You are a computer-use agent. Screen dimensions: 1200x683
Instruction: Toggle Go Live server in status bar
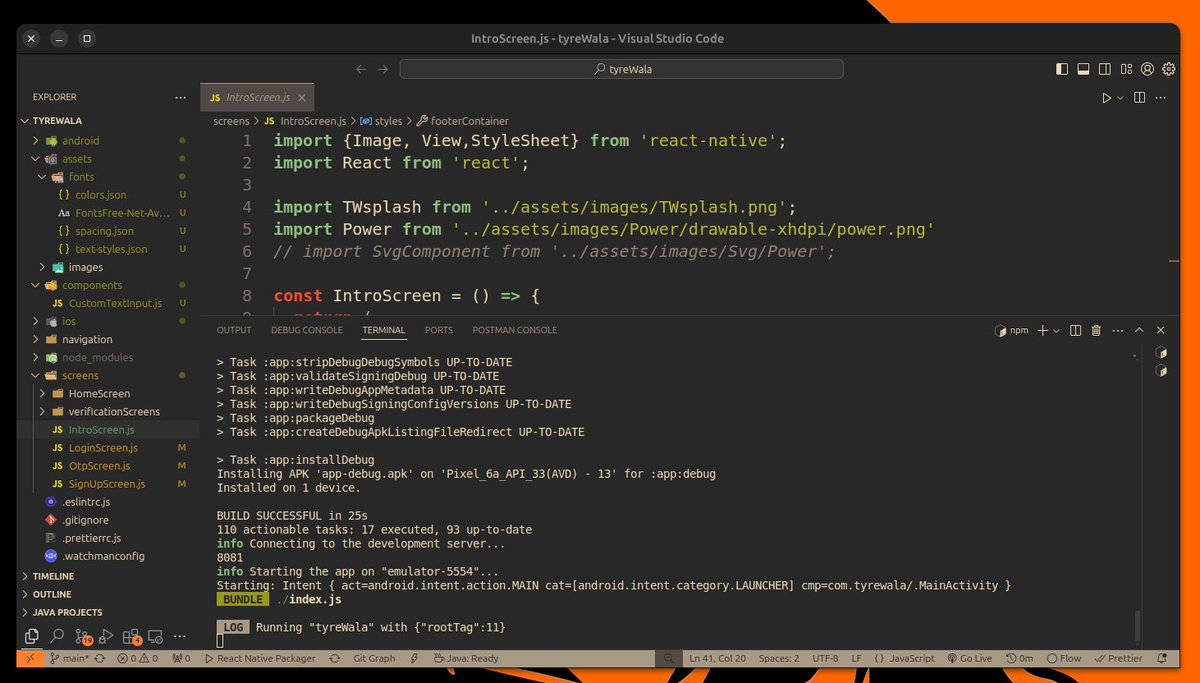pos(968,658)
